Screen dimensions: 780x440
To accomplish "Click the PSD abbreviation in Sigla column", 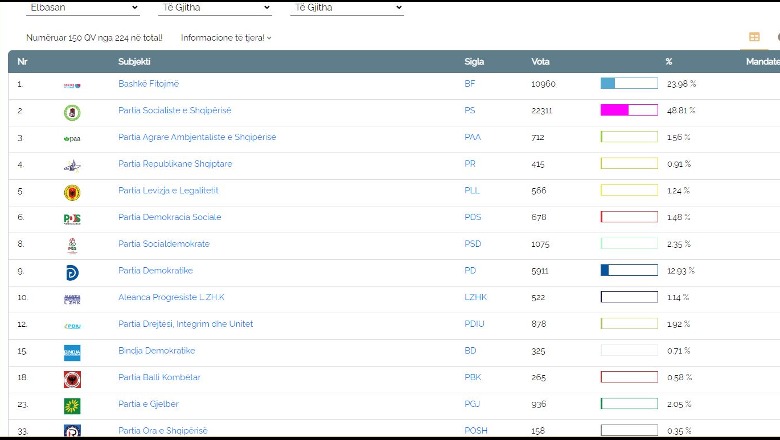I will pos(473,244).
